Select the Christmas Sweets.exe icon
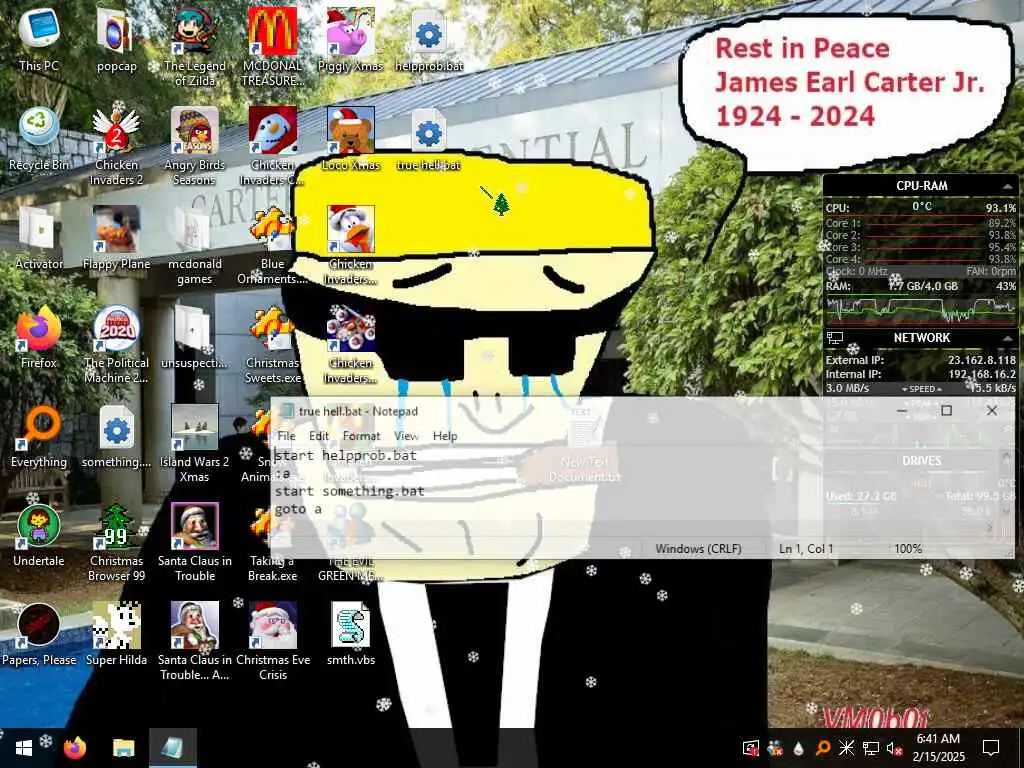 tap(272, 345)
